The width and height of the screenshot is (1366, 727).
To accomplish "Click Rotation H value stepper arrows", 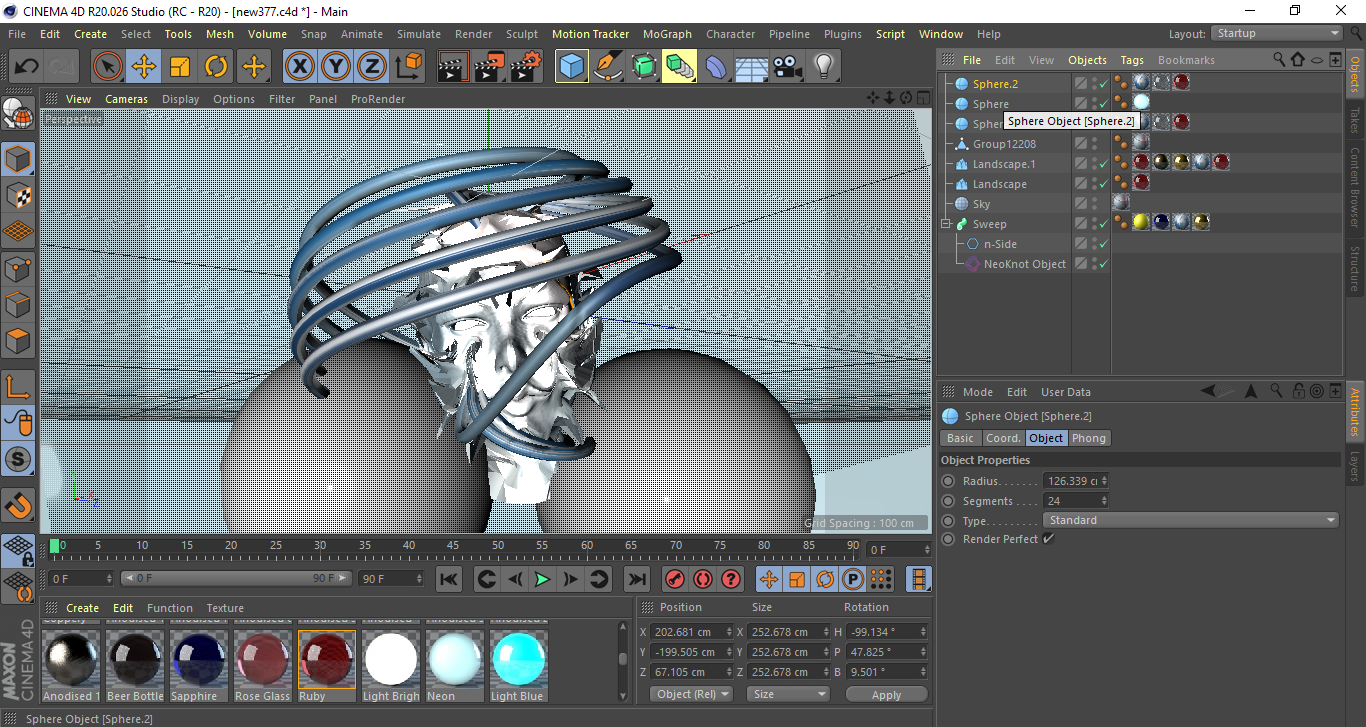I will tap(923, 632).
